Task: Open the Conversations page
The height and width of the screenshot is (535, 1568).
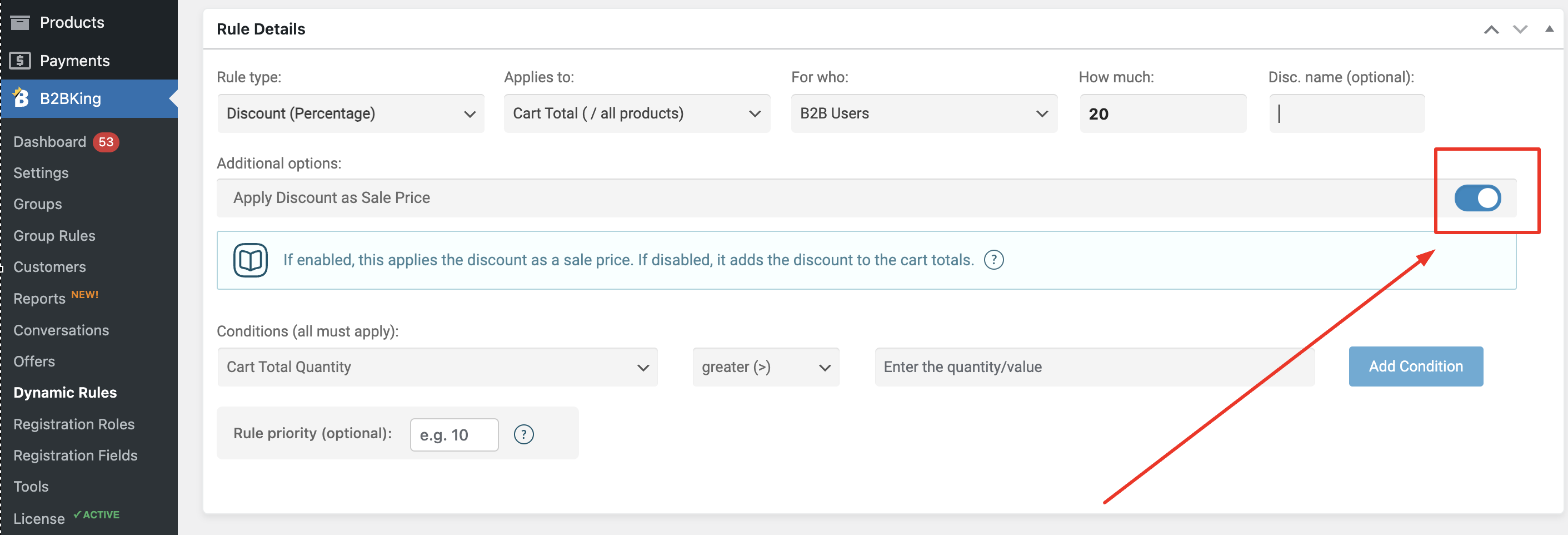Action: coord(61,330)
